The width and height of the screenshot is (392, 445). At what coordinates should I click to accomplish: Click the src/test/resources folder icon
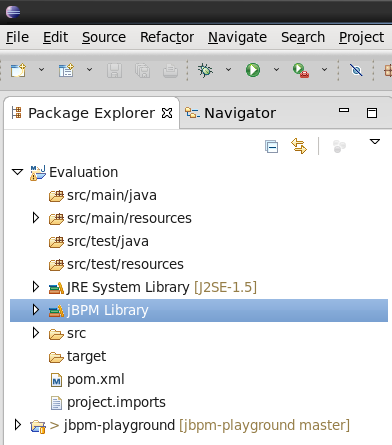point(56,265)
